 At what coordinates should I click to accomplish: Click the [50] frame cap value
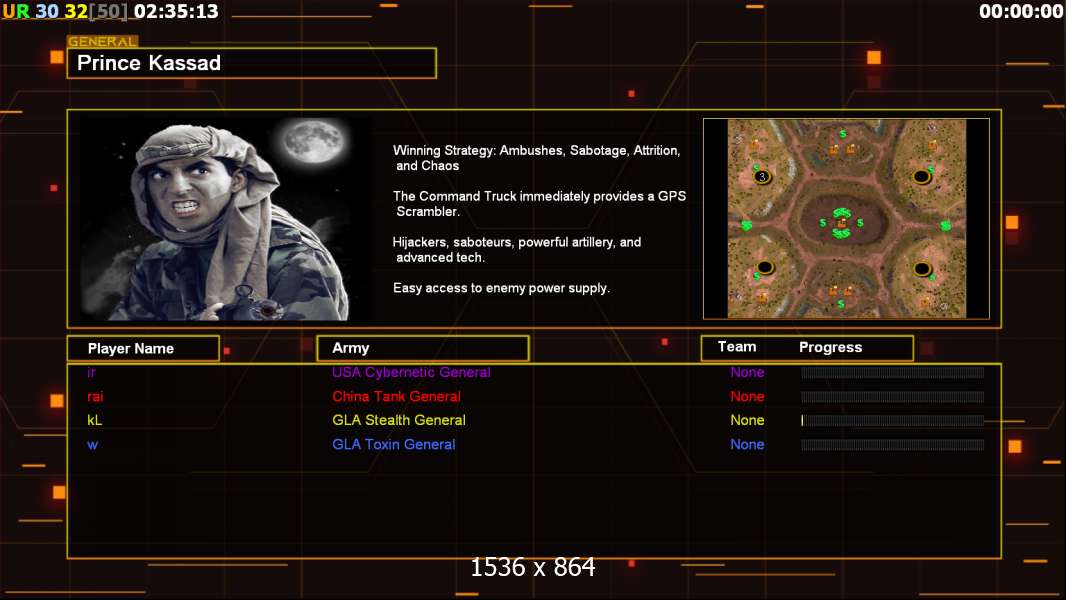(x=108, y=12)
